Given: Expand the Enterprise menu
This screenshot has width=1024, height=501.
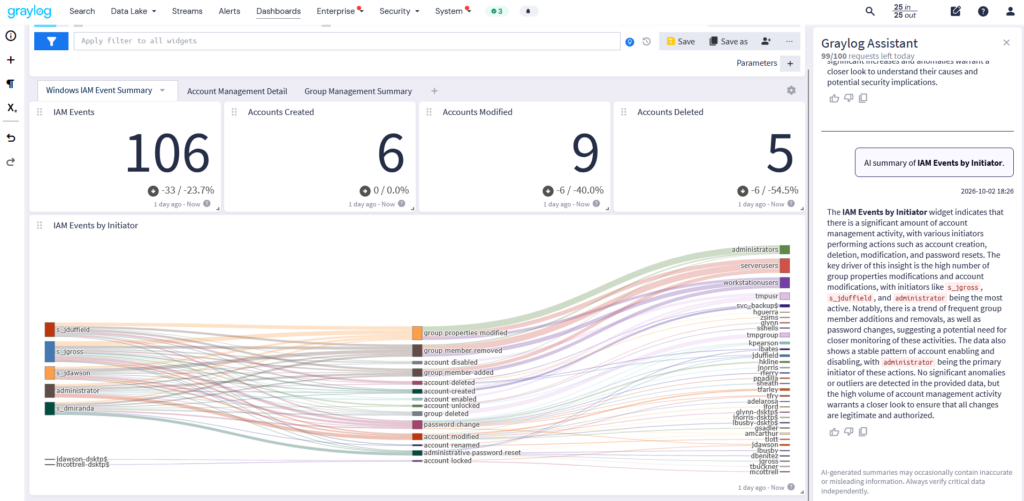Looking at the screenshot, I should 339,11.
